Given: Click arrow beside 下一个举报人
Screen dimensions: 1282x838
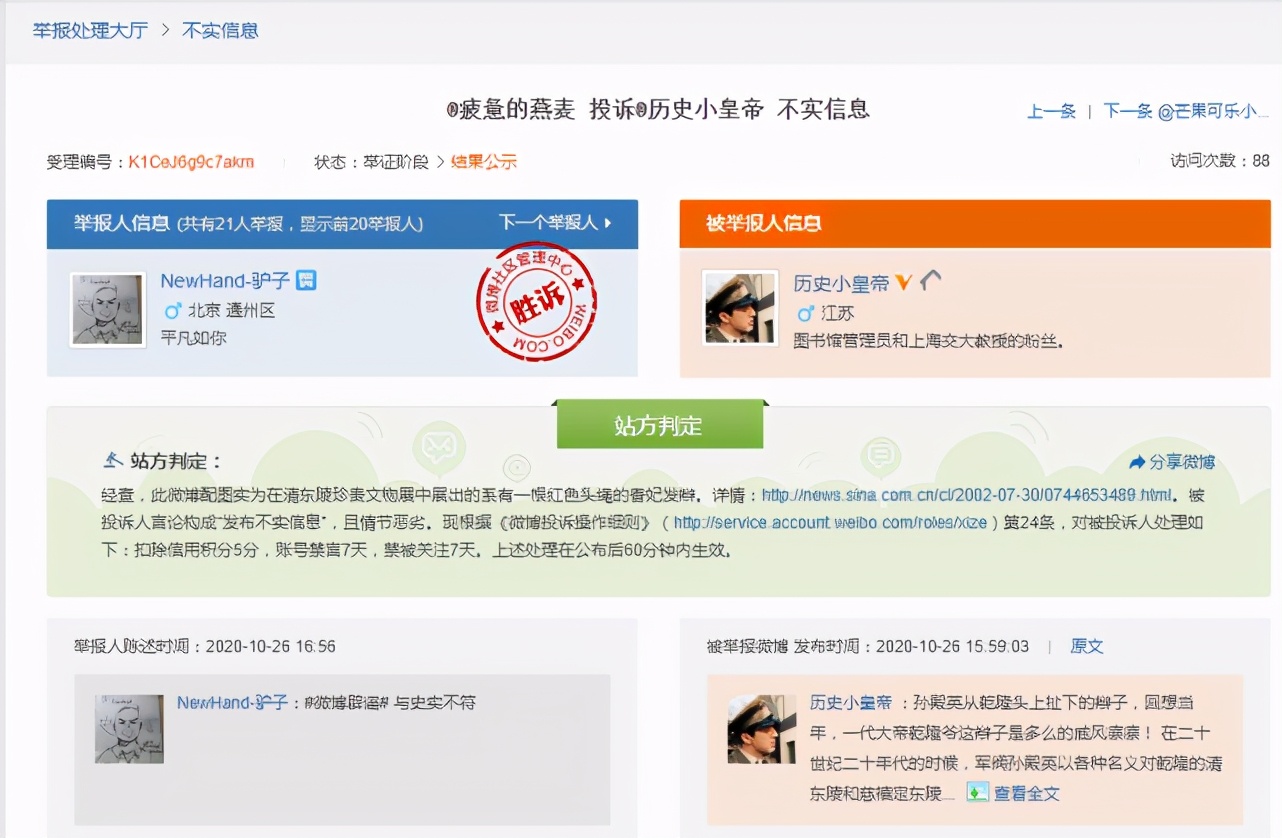Looking at the screenshot, I should tap(608, 223).
